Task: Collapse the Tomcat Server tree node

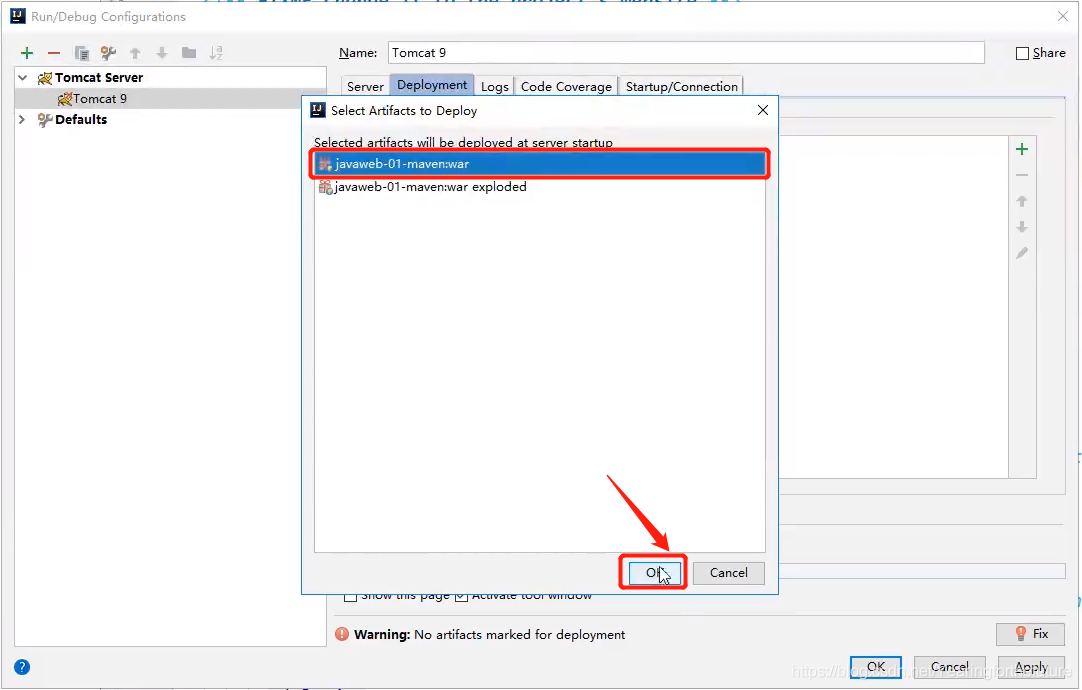Action: click(x=23, y=78)
